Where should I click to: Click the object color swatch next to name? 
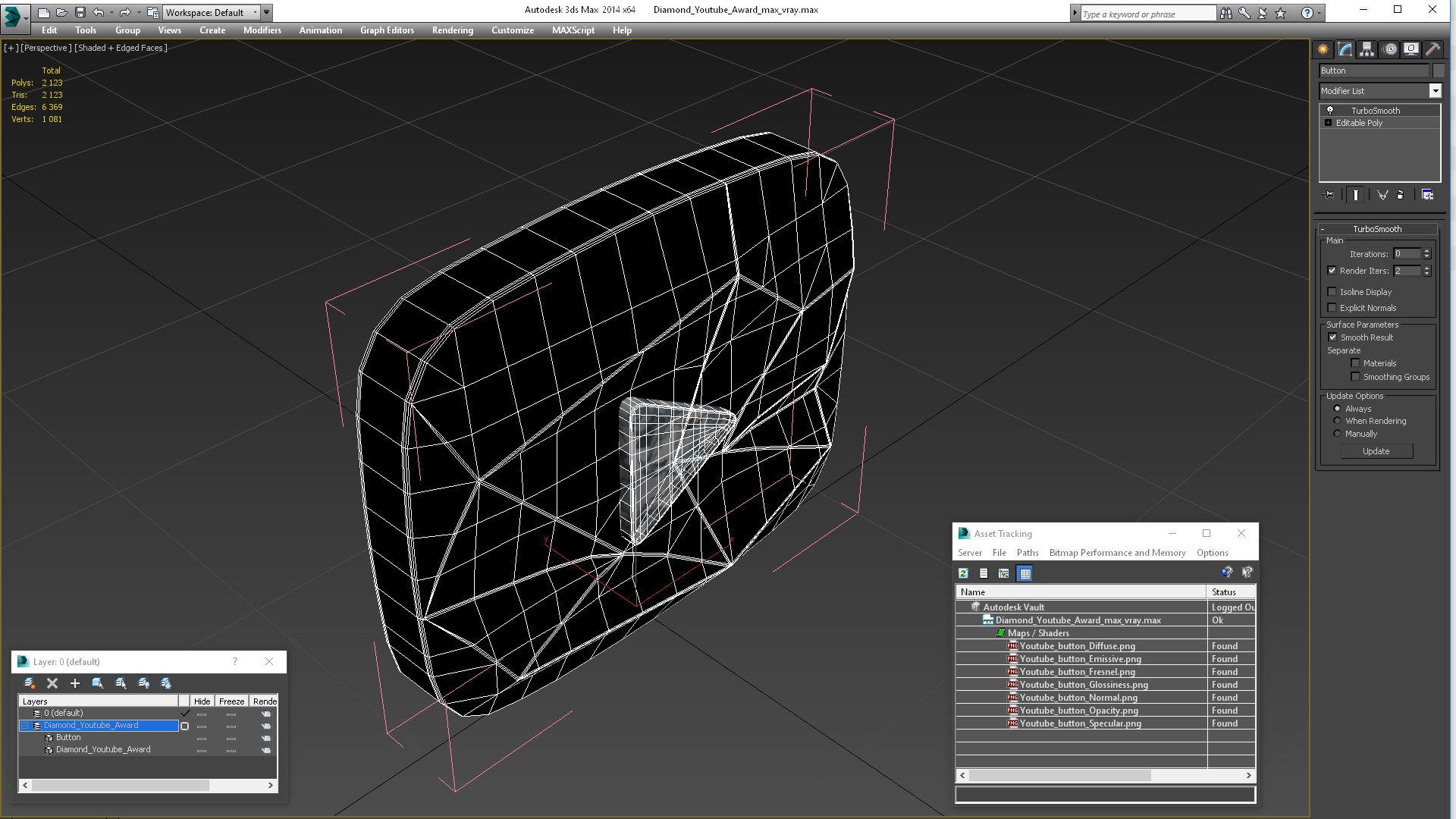tap(1438, 71)
